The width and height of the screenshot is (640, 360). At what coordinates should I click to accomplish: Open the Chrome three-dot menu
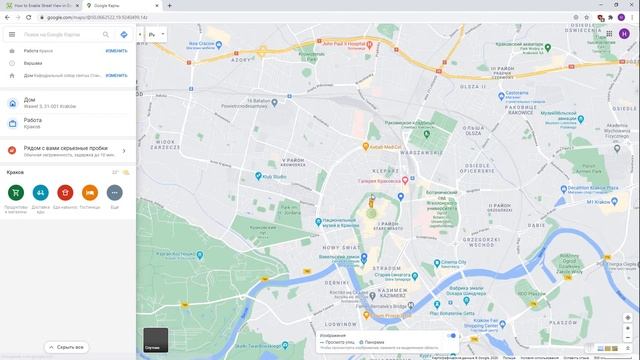pos(632,18)
